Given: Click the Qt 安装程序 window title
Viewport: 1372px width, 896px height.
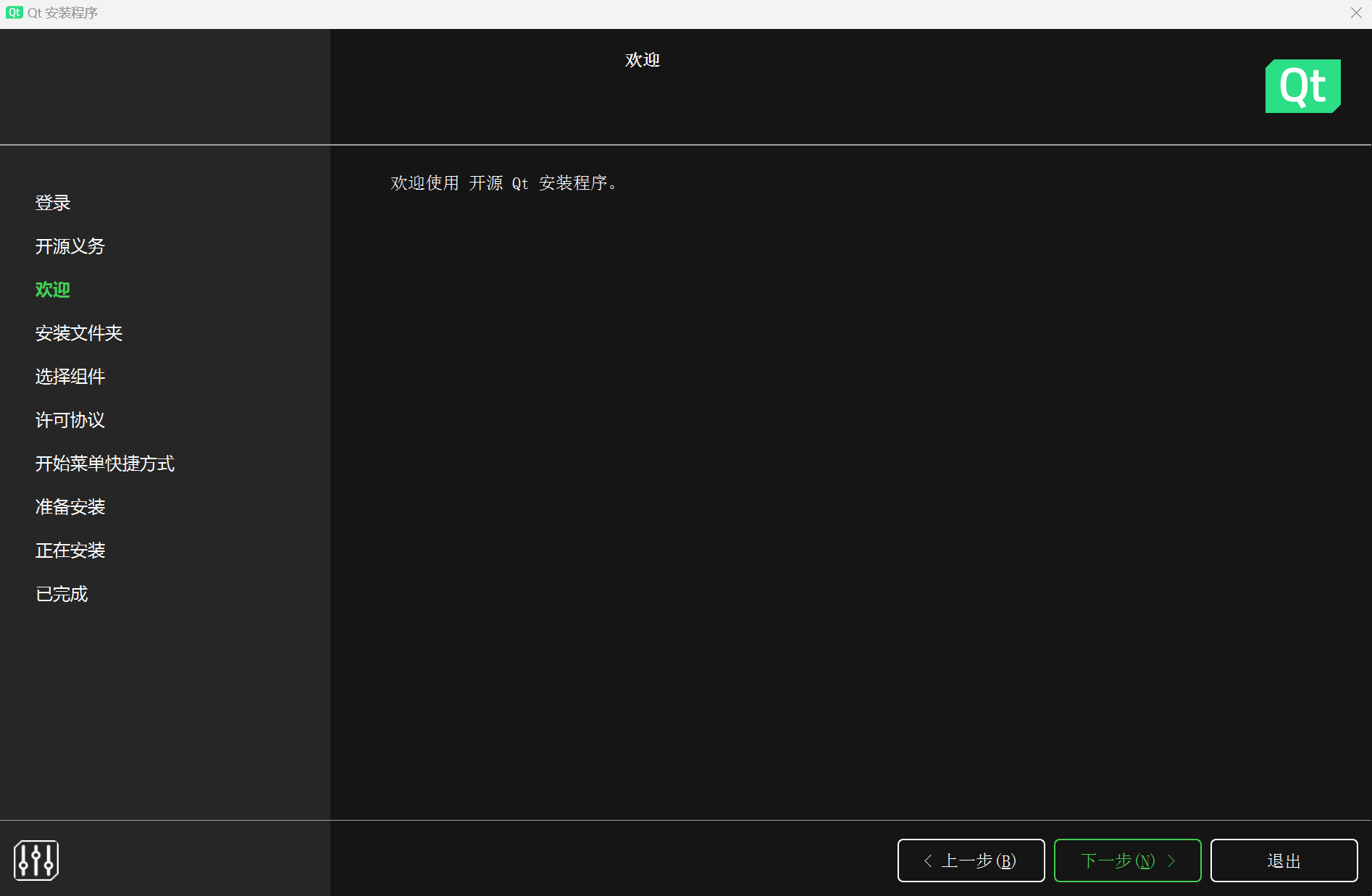Looking at the screenshot, I should [62, 13].
